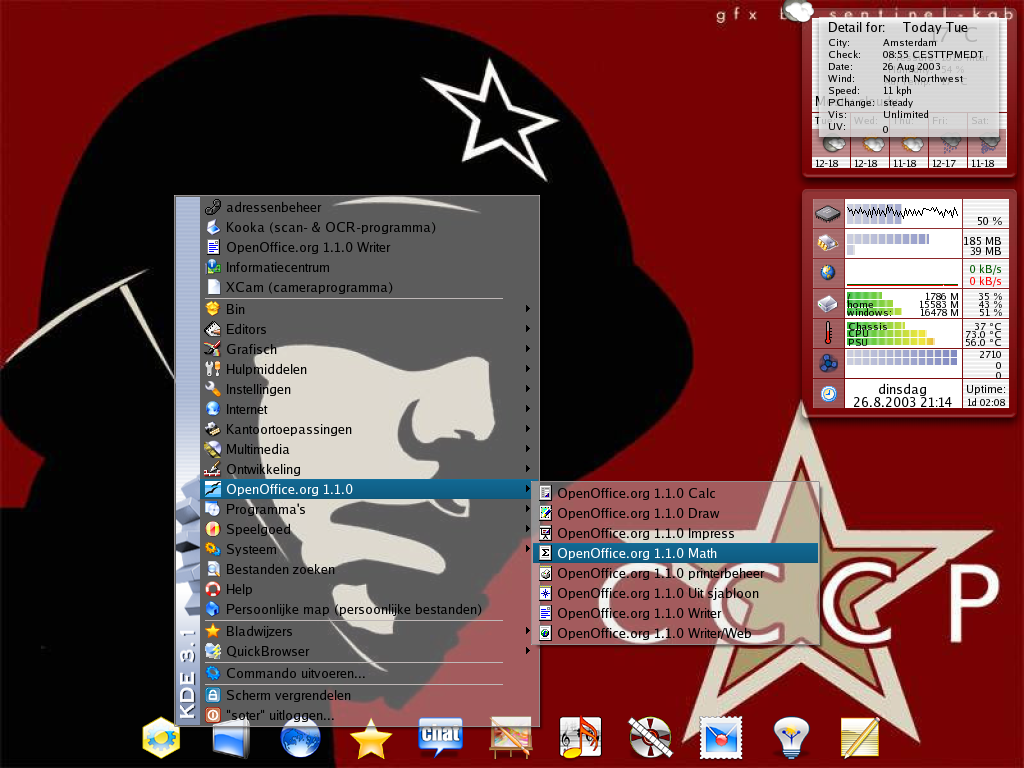Click the OpenOffice.org Calc submenu icon

point(545,494)
